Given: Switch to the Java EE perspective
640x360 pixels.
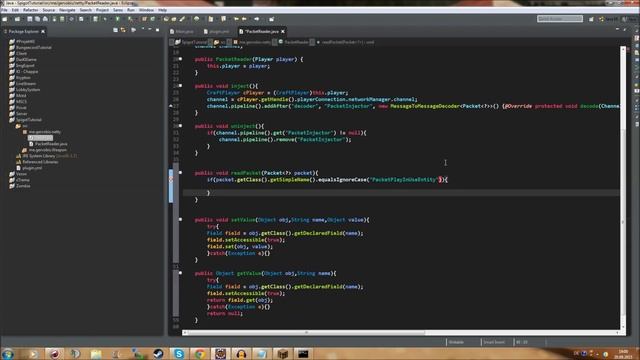Looking at the screenshot, I should coord(608,19).
